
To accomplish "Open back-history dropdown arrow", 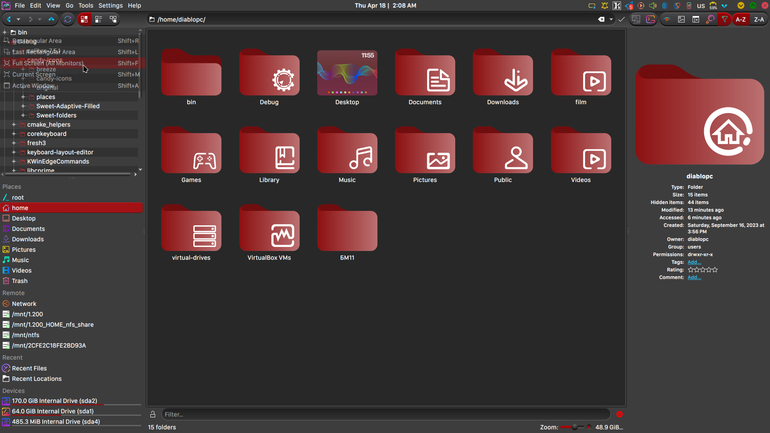I will (18, 19).
